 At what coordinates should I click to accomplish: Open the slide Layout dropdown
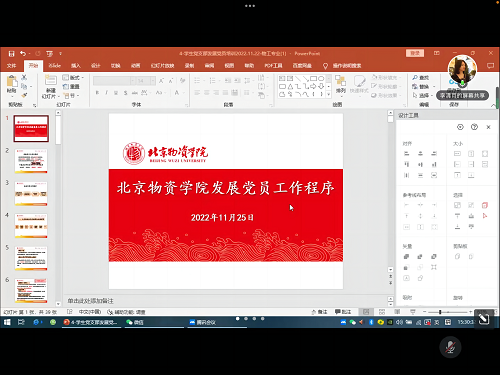[x=73, y=78]
